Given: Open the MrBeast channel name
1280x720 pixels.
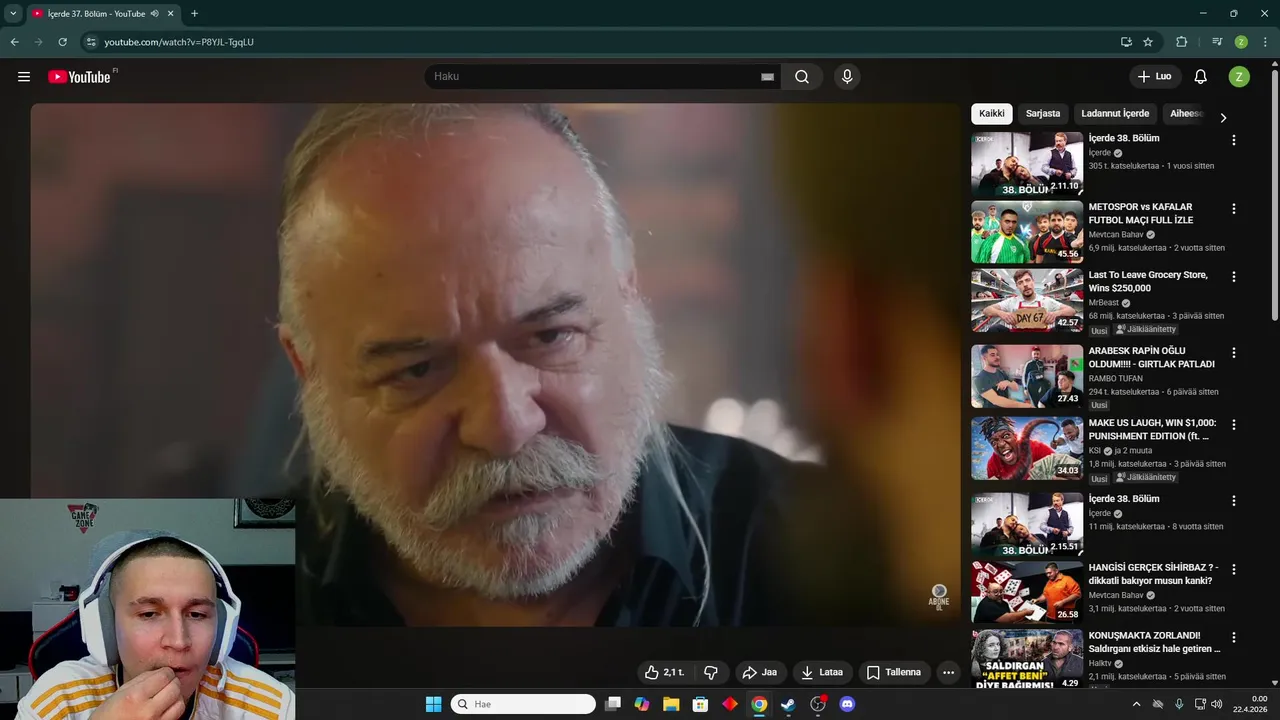Looking at the screenshot, I should tap(1104, 302).
